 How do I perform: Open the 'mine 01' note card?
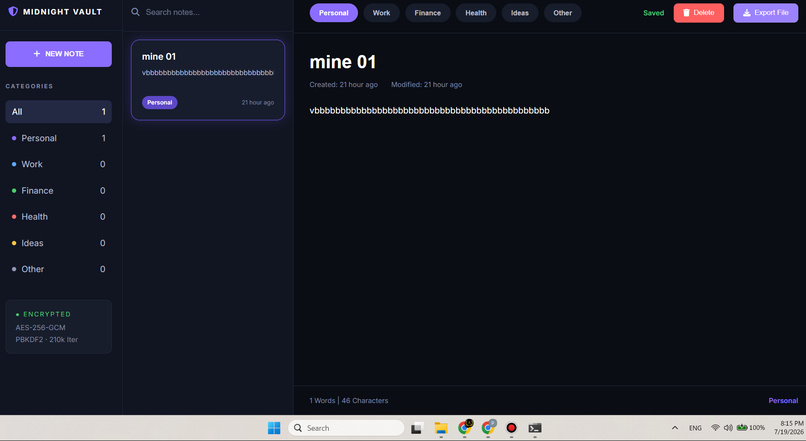point(208,80)
